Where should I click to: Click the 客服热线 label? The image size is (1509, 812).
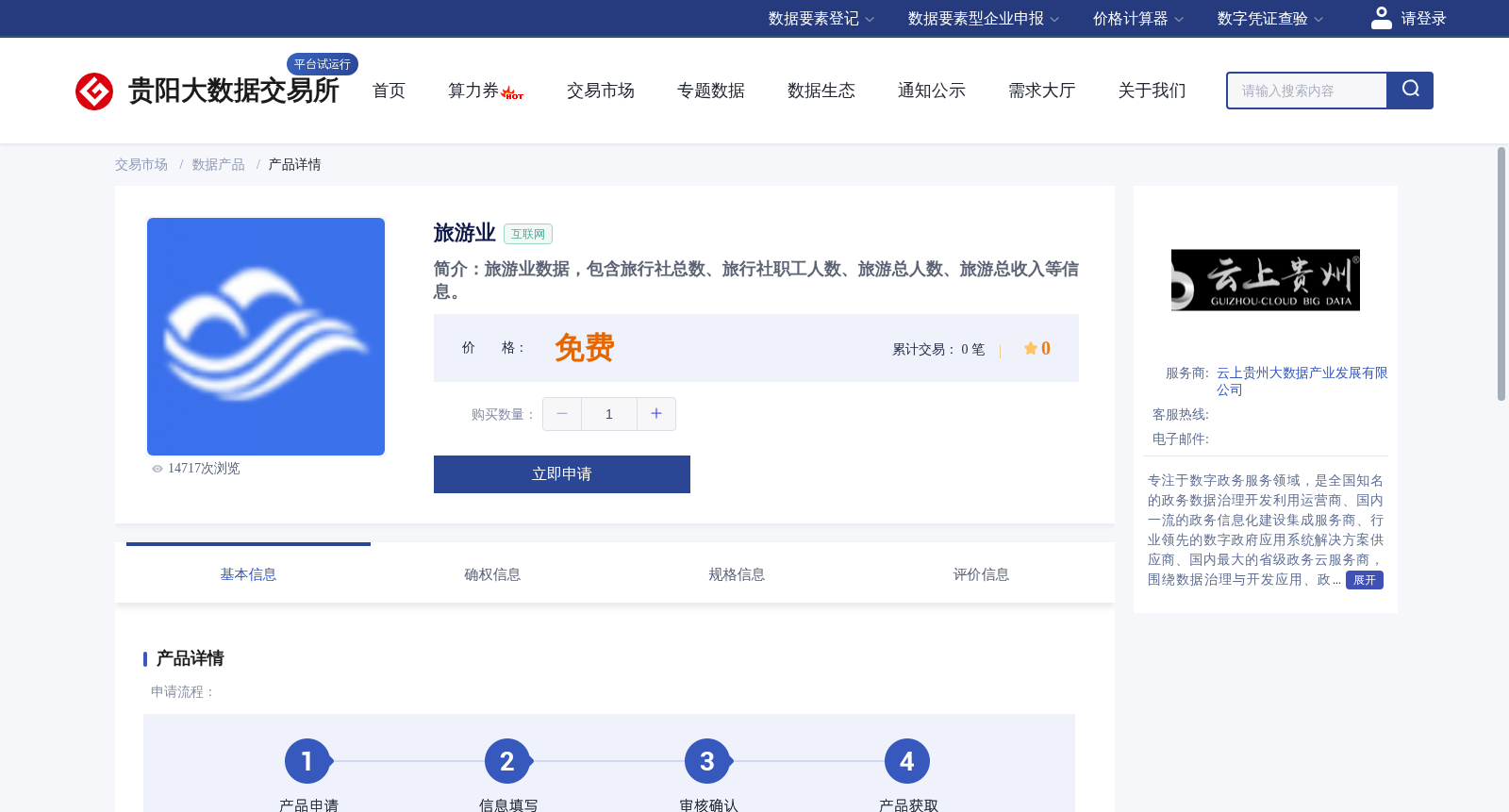tap(1181, 415)
